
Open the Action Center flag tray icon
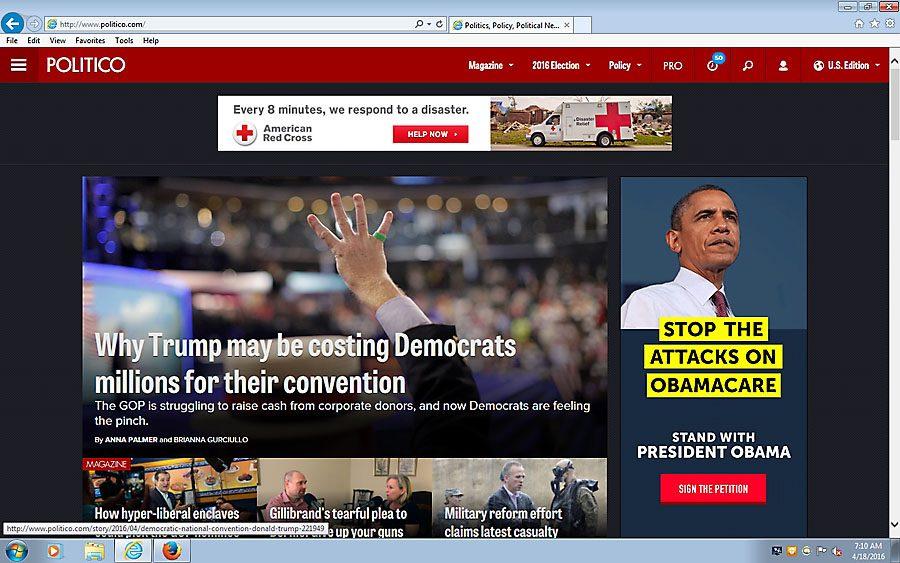tap(822, 551)
